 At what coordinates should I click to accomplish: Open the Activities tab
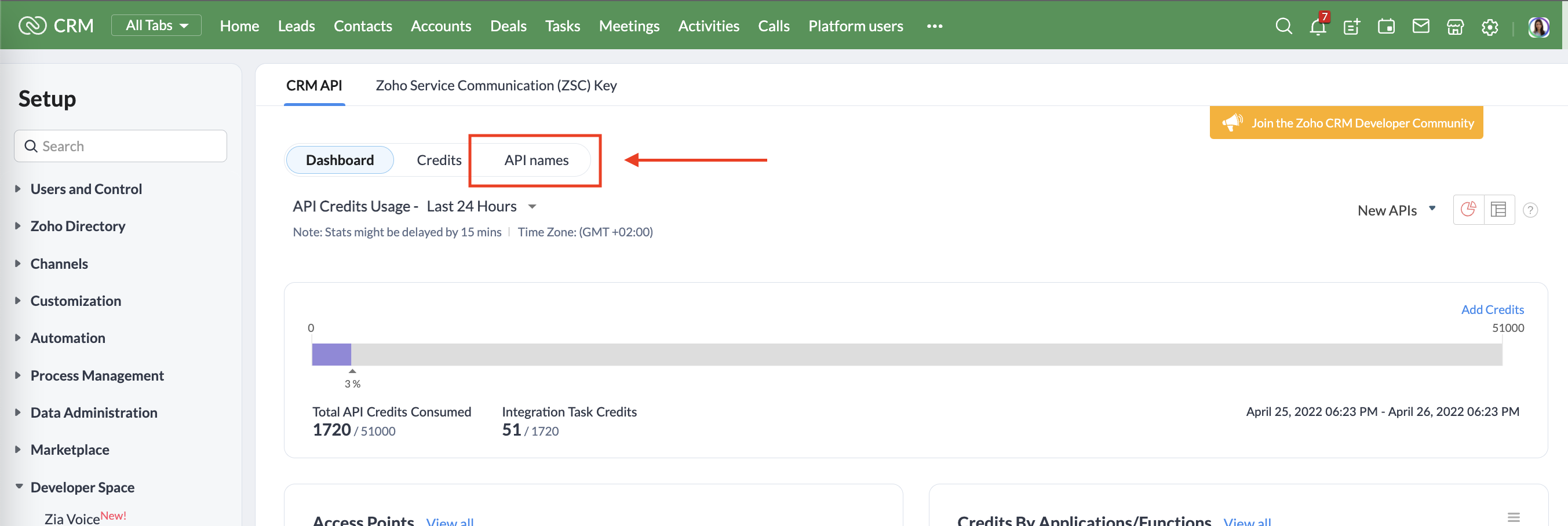pyautogui.click(x=709, y=26)
